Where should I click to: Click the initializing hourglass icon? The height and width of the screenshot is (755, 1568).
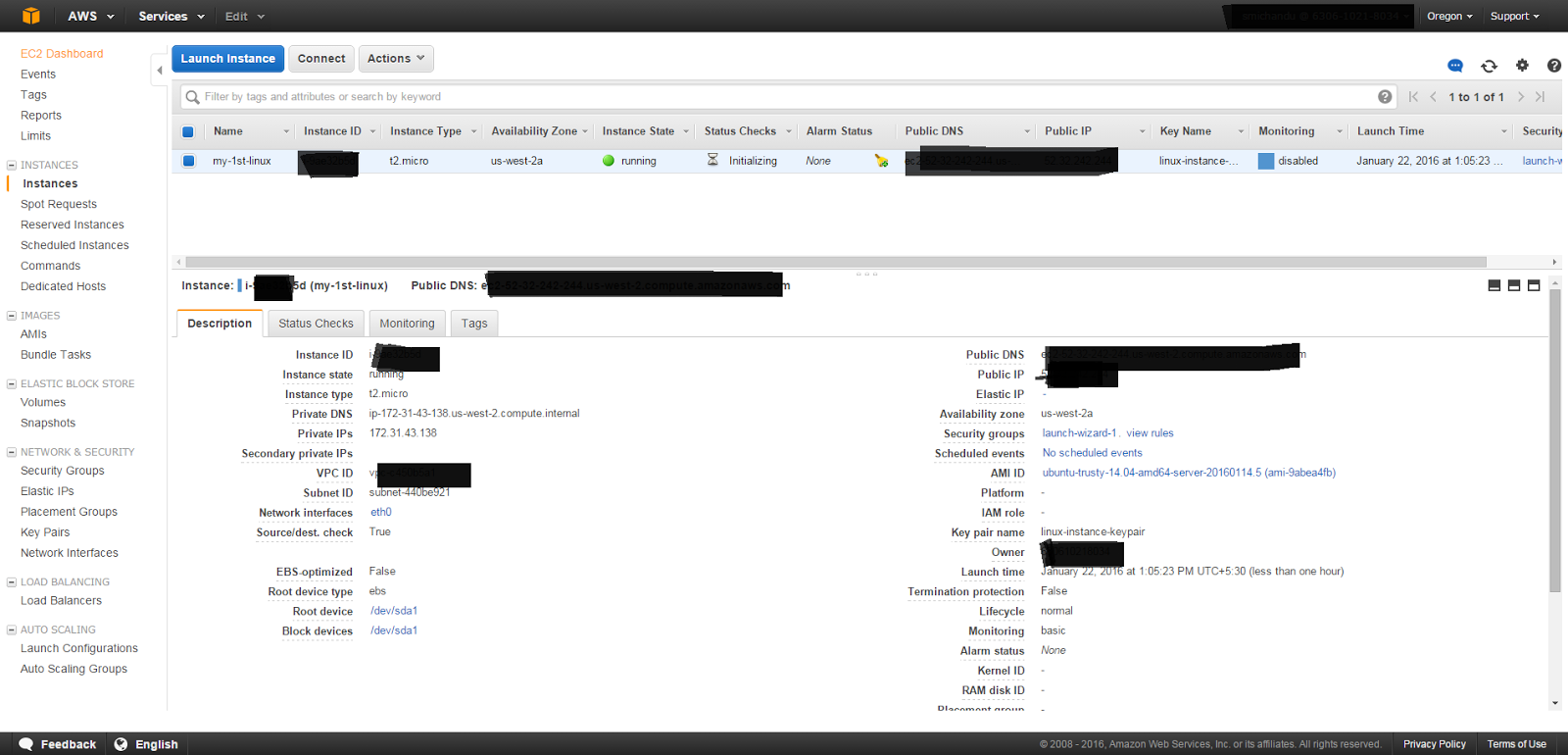[x=712, y=160]
